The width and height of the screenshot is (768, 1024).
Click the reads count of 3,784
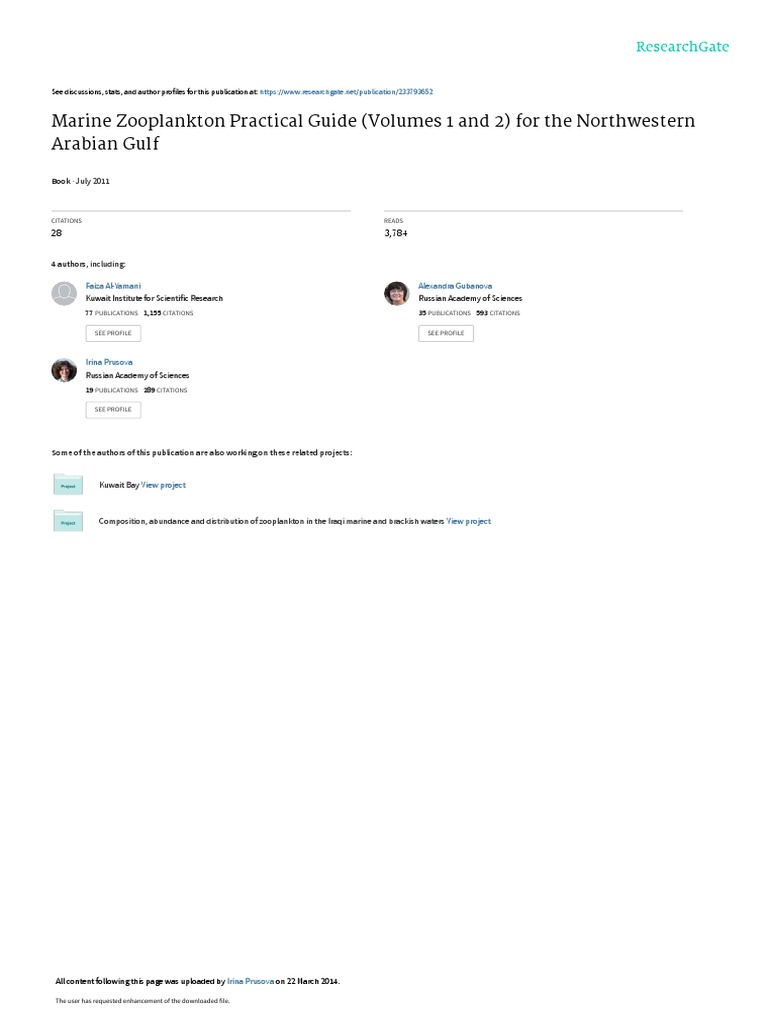coord(396,233)
